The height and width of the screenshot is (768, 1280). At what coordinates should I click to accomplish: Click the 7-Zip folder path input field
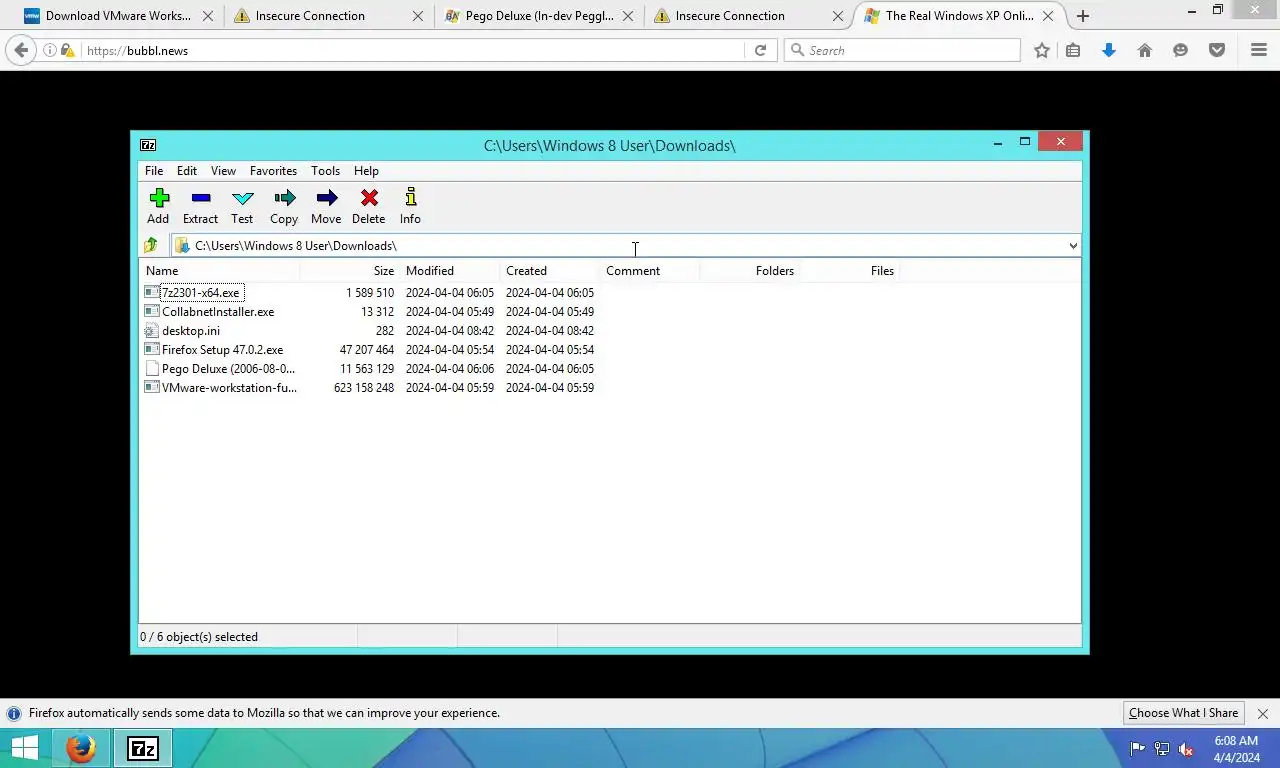626,246
